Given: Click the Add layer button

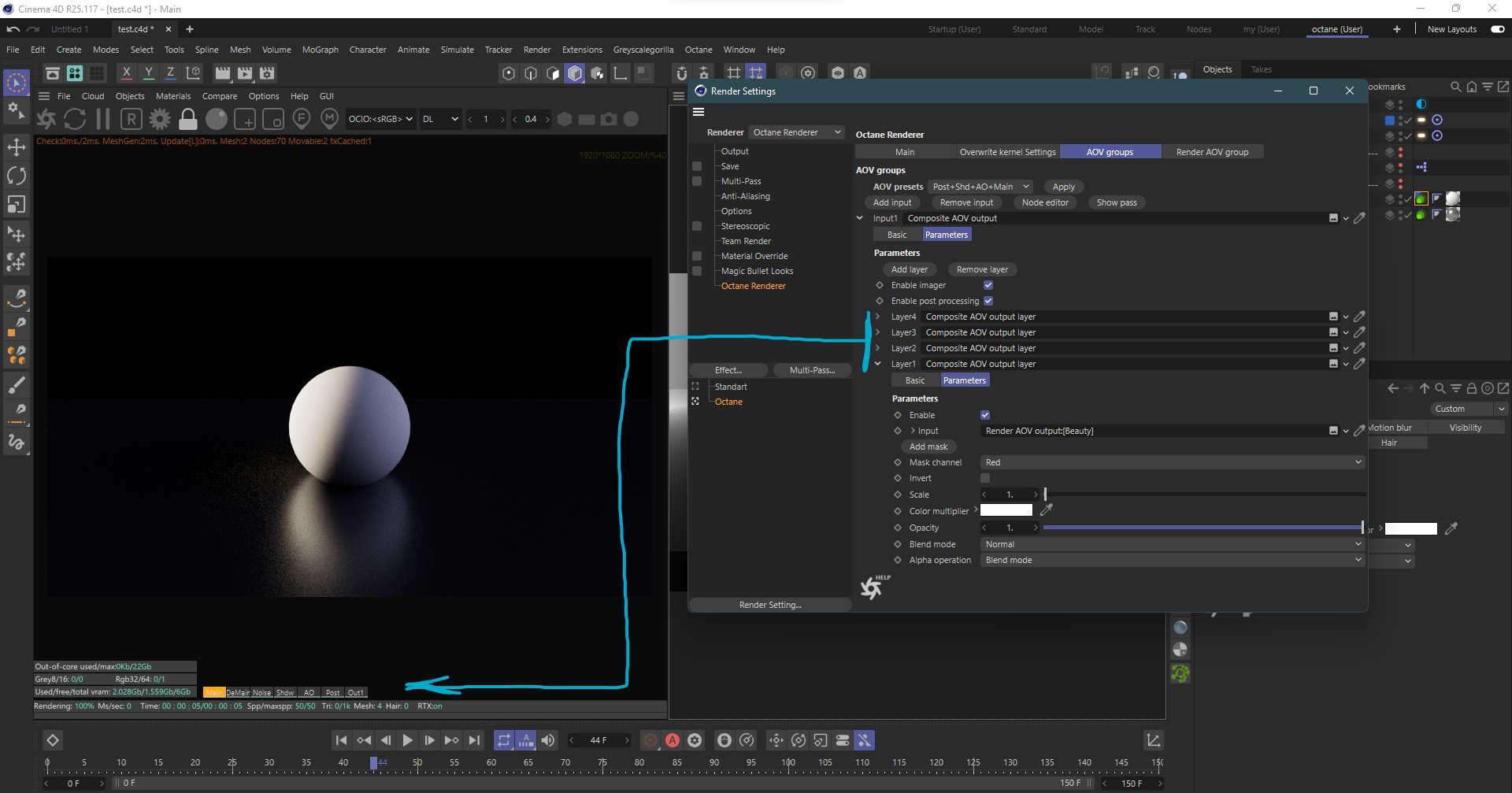Looking at the screenshot, I should [x=910, y=269].
